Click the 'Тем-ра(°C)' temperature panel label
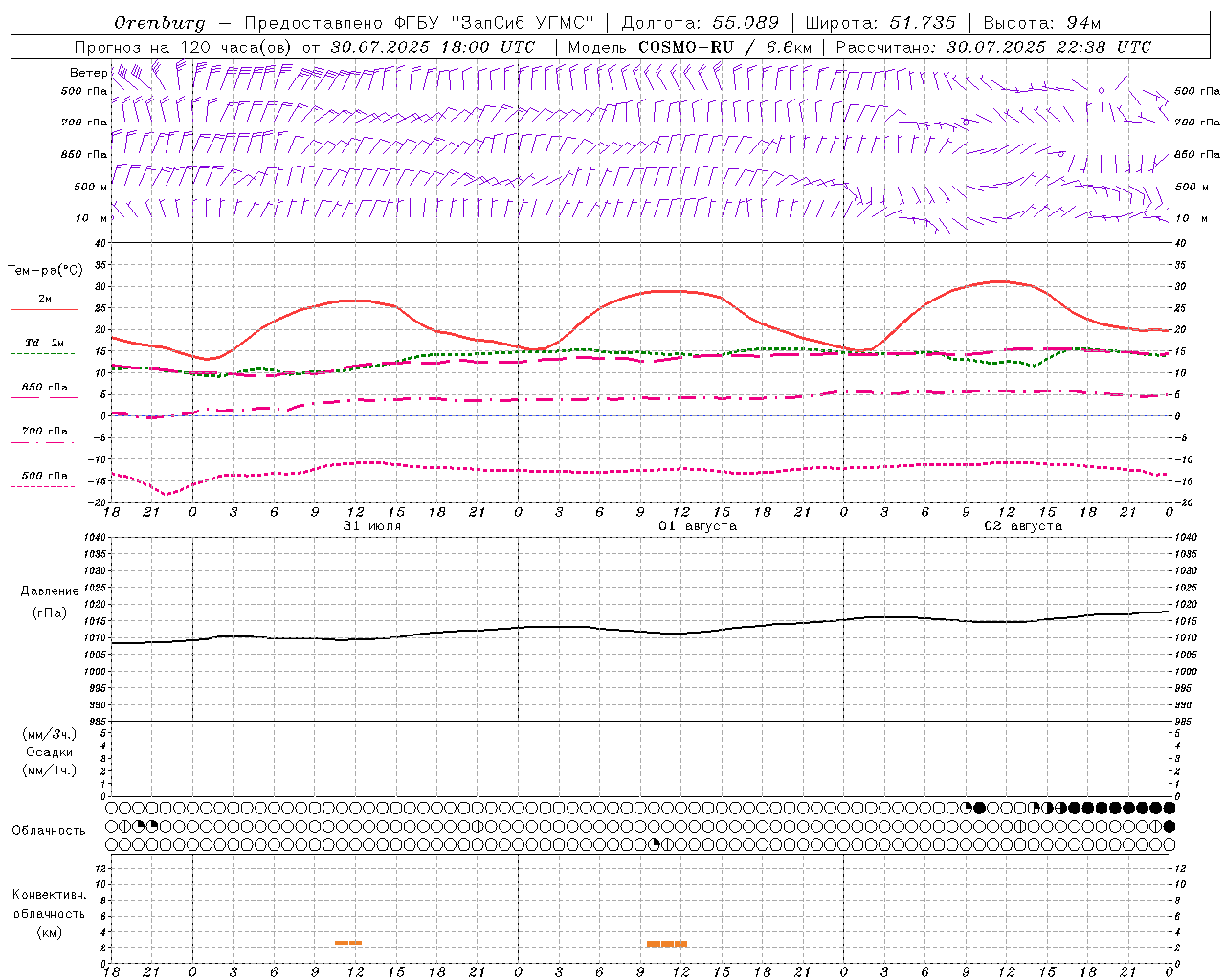The height and width of the screenshot is (980, 1225). coord(45,271)
